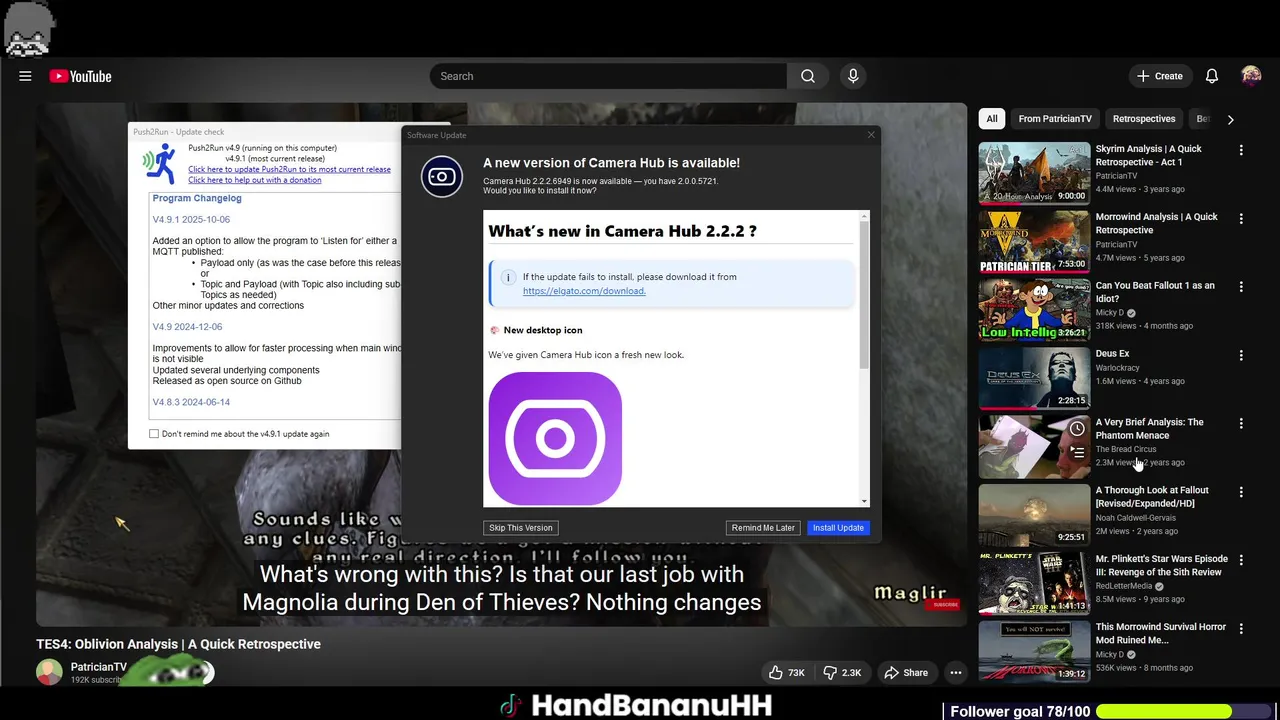Screen dimensions: 1280x720
Task: Open options for Thorough Look at Fallout
Action: pyautogui.click(x=1241, y=492)
